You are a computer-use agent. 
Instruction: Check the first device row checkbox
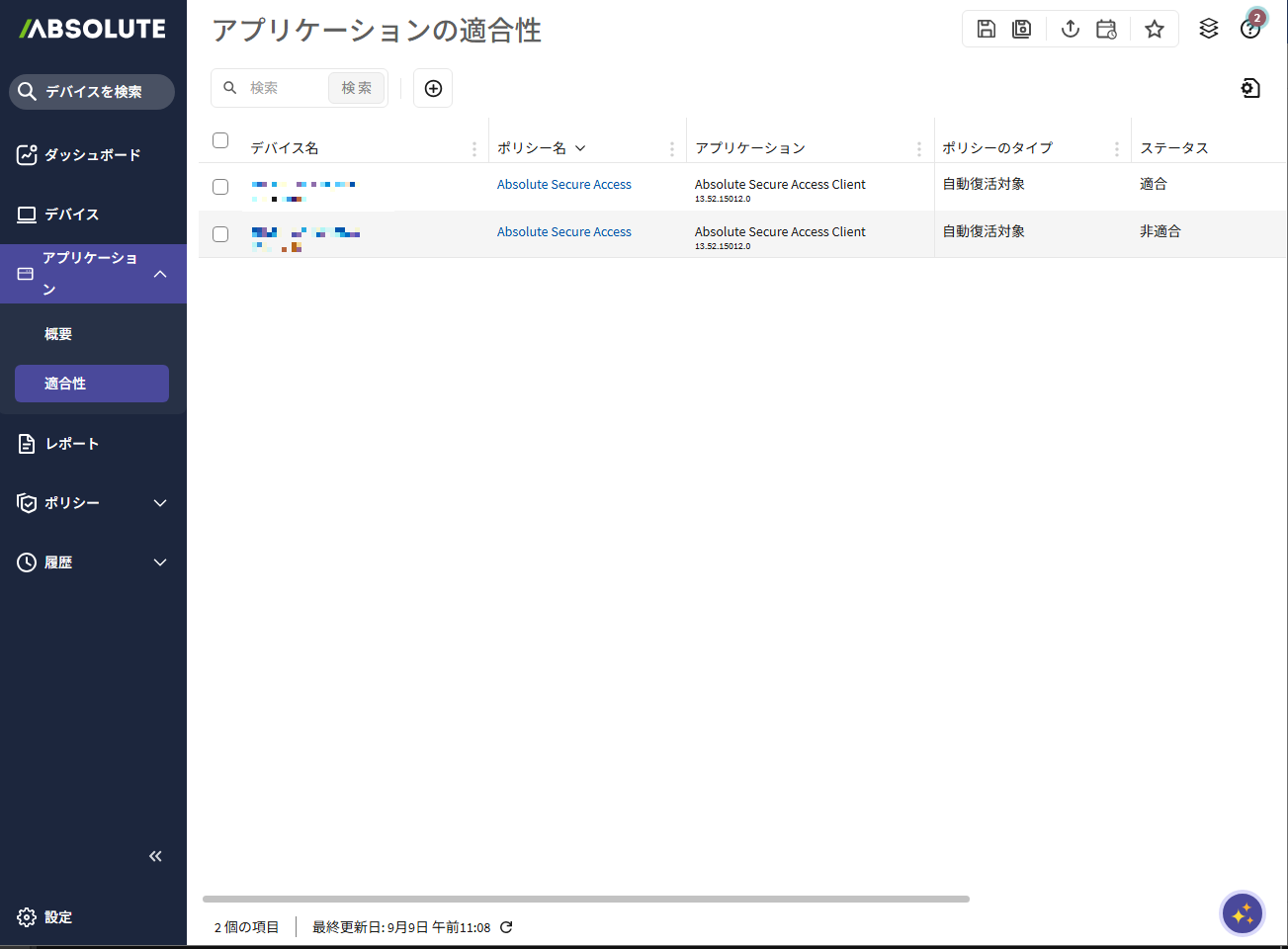click(x=220, y=187)
